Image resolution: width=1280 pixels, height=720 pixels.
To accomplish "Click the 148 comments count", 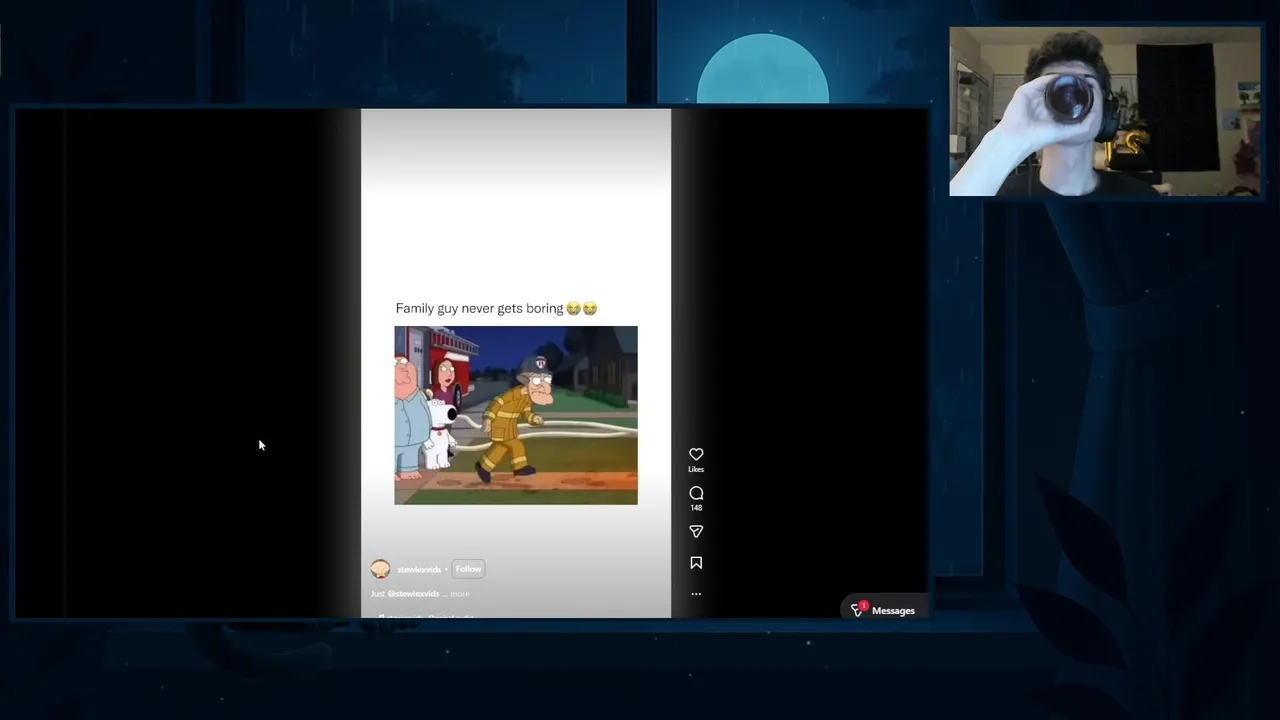I will 696,508.
